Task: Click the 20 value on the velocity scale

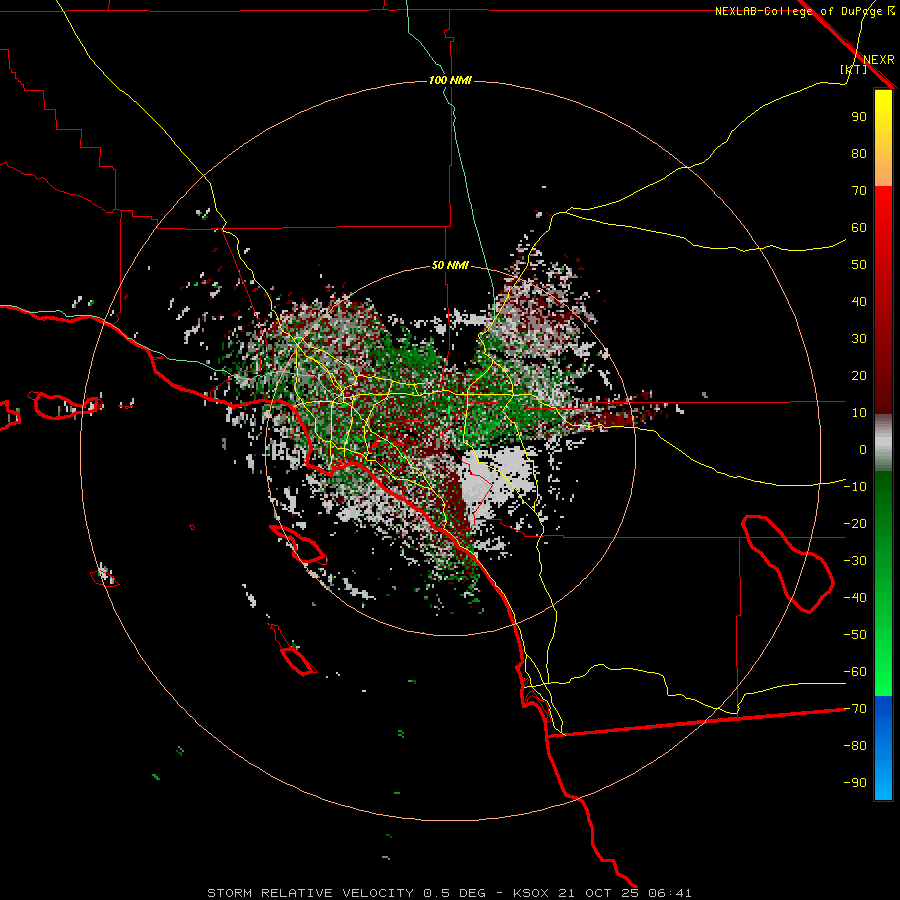Action: pyautogui.click(x=859, y=375)
